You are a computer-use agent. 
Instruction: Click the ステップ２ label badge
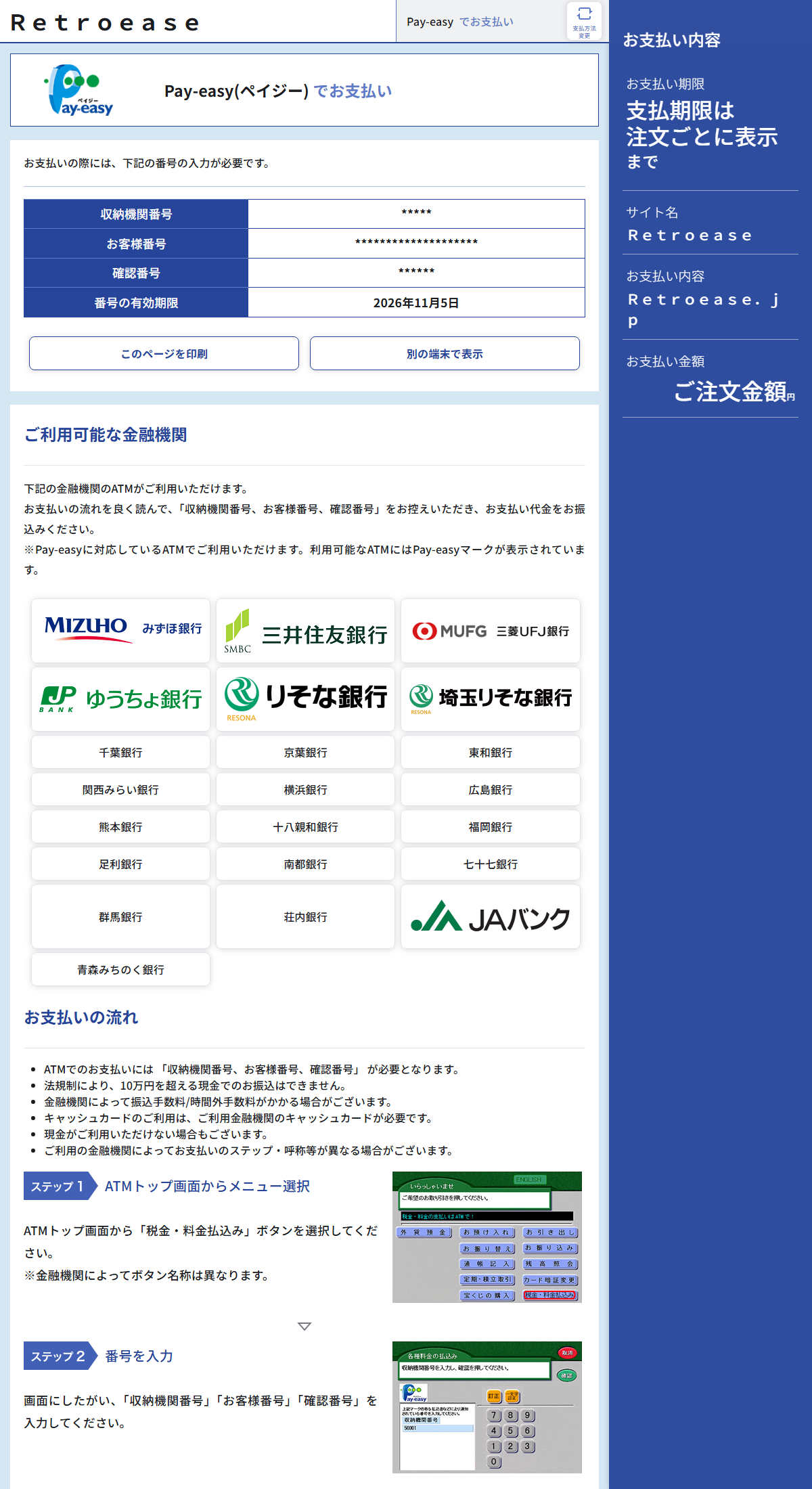[61, 1356]
